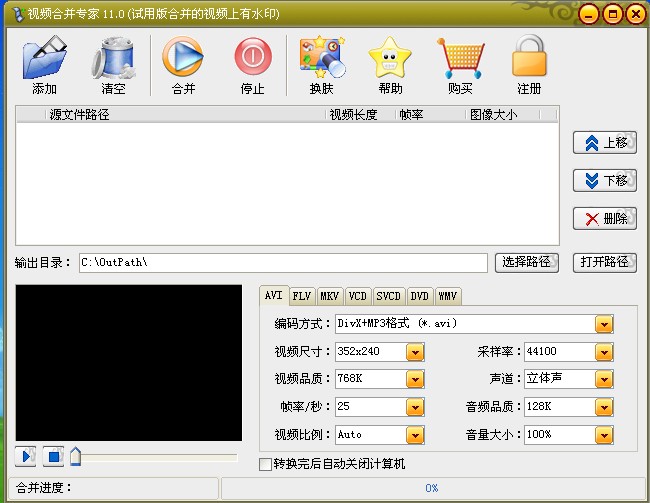Viewport: 650px width, 503px height.
Task: Open the 视频尺寸 352x240 dropdown
Action: pyautogui.click(x=415, y=352)
